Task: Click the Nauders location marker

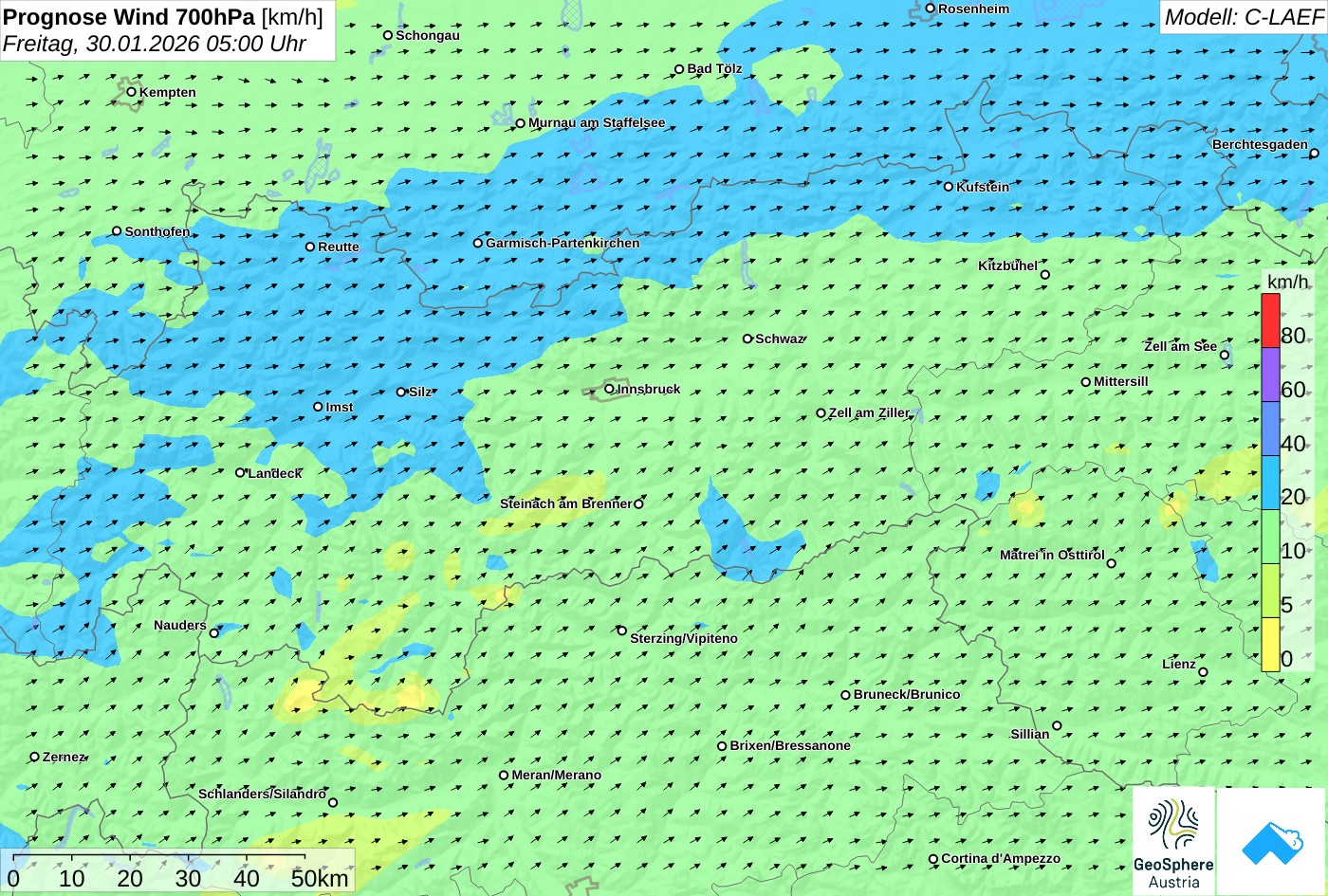Action: [x=214, y=633]
